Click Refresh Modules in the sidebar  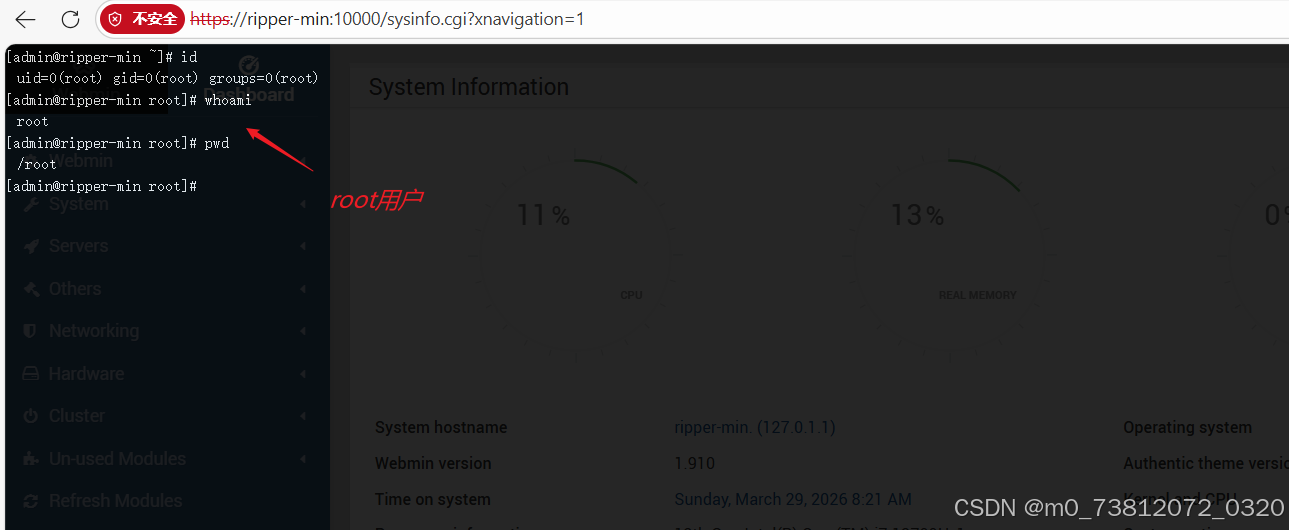coord(115,501)
